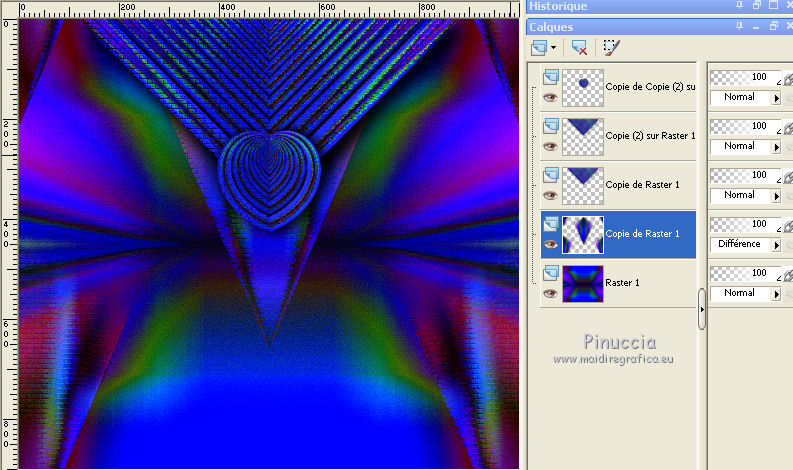The width and height of the screenshot is (793, 470).
Task: Click the Edit Selection icon in Calques toolbar
Action: [611, 48]
